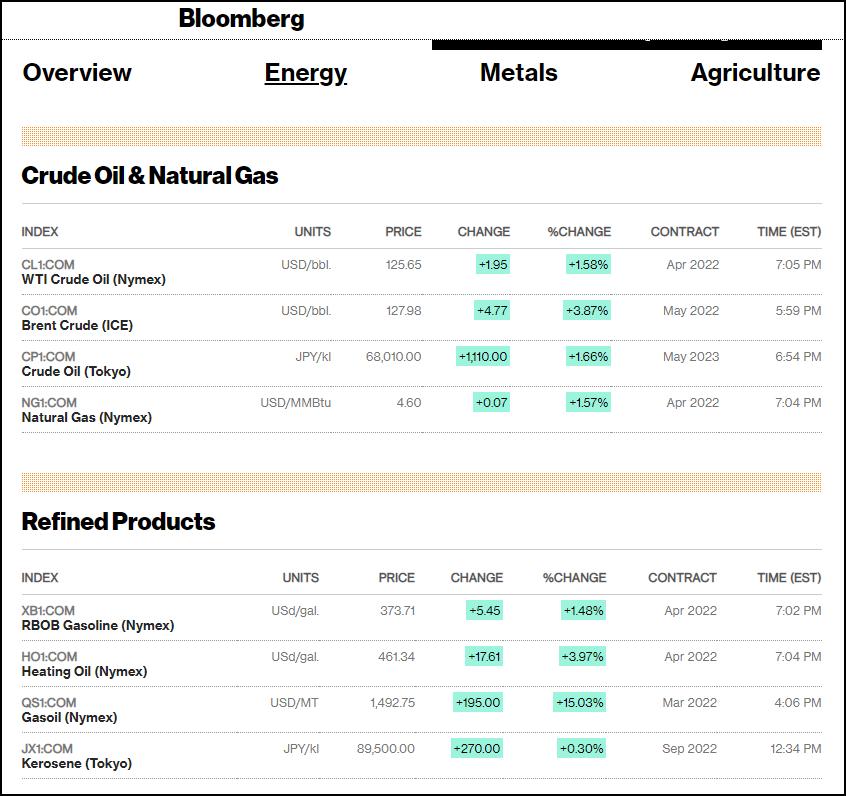
Task: Click Brent Crude +3.87% change badge
Action: (587, 311)
